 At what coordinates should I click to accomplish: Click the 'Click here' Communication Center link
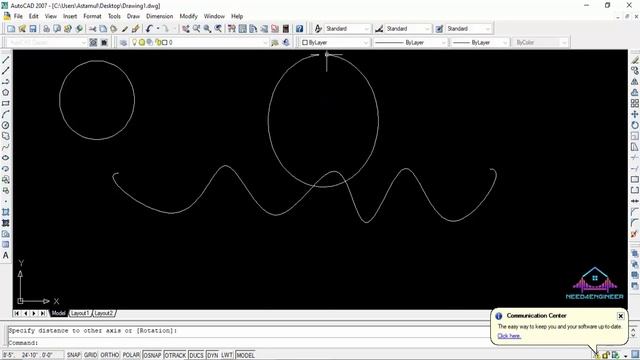(509, 336)
